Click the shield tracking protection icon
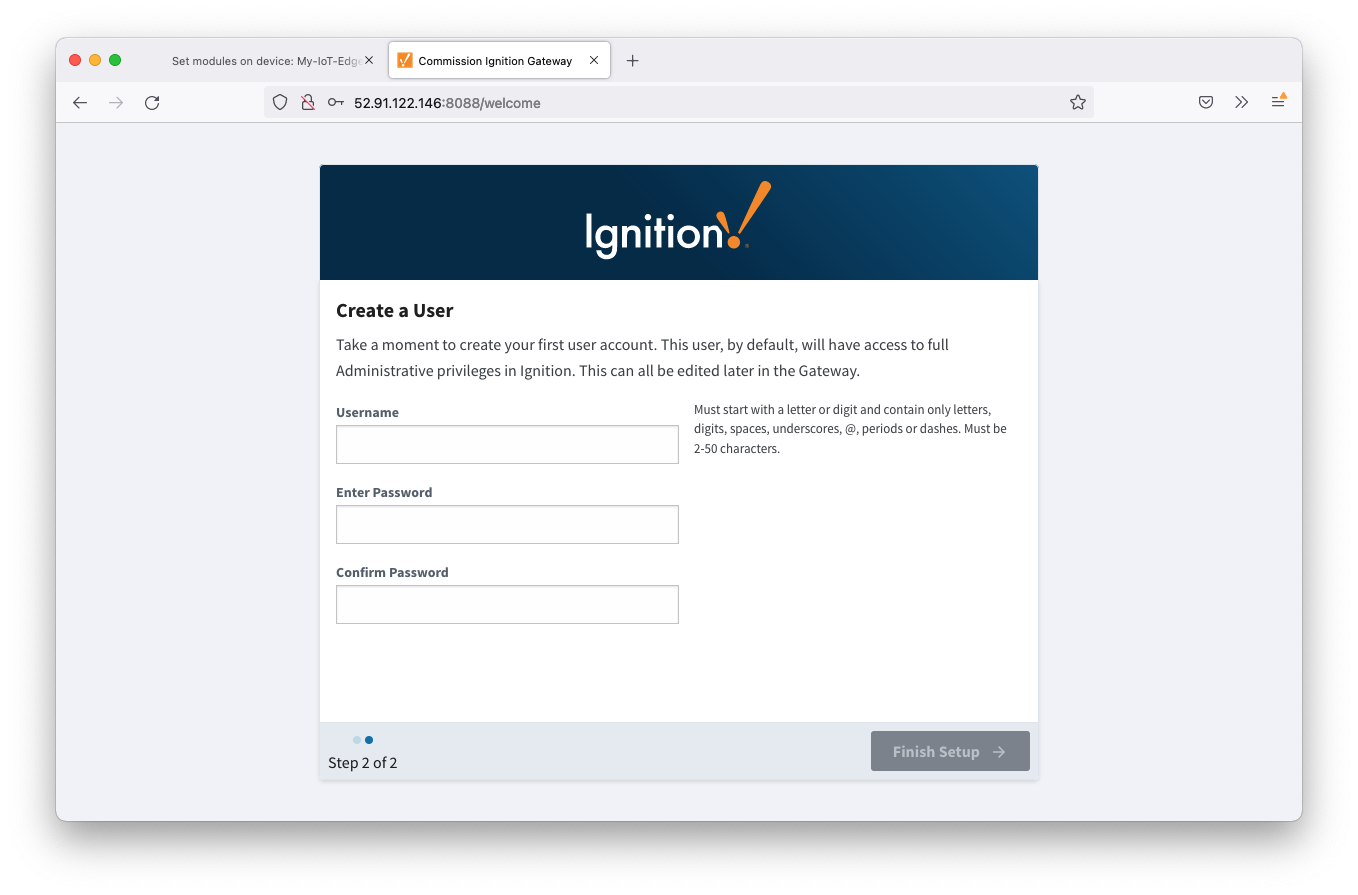Viewport: 1358px width, 895px height. (x=280, y=102)
